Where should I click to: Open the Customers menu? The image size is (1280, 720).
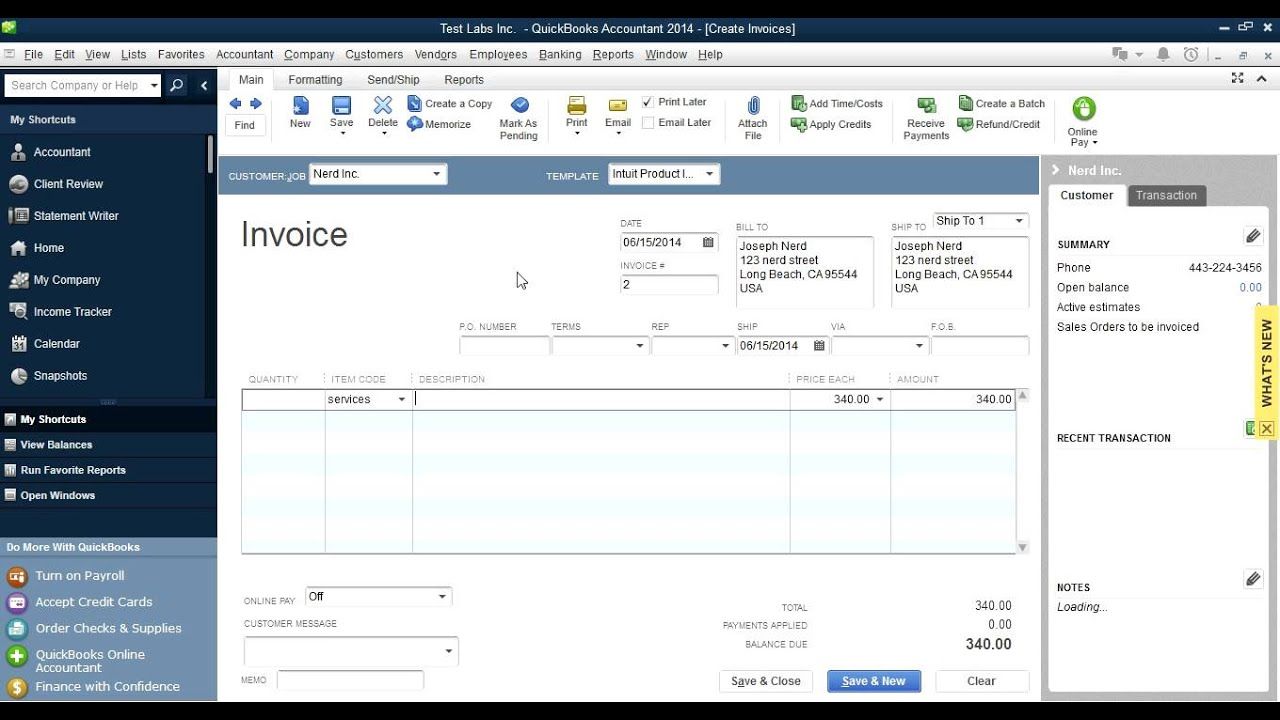374,55
